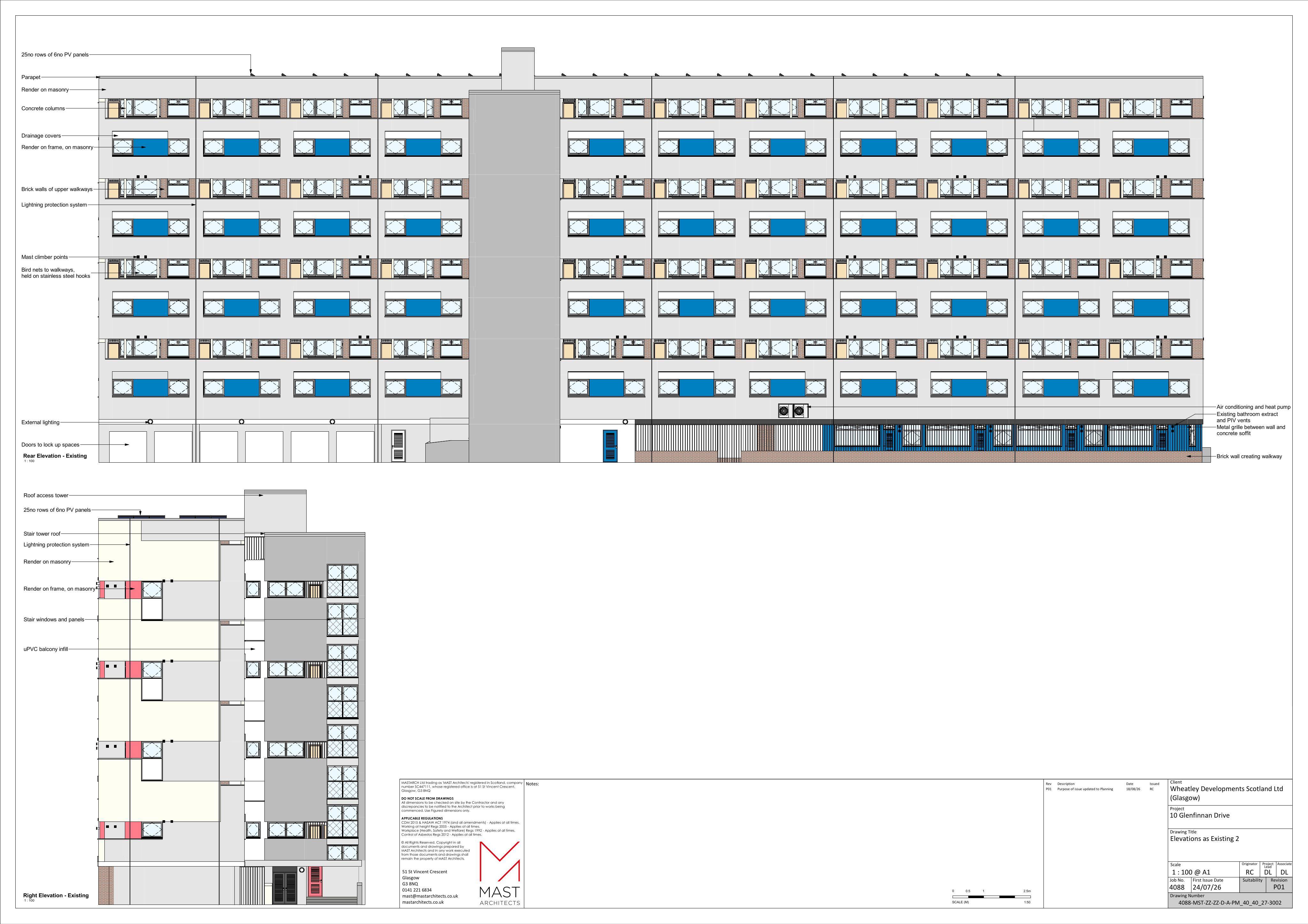Click the revision date 18/08/26
The height and width of the screenshot is (924, 1308).
(1133, 789)
